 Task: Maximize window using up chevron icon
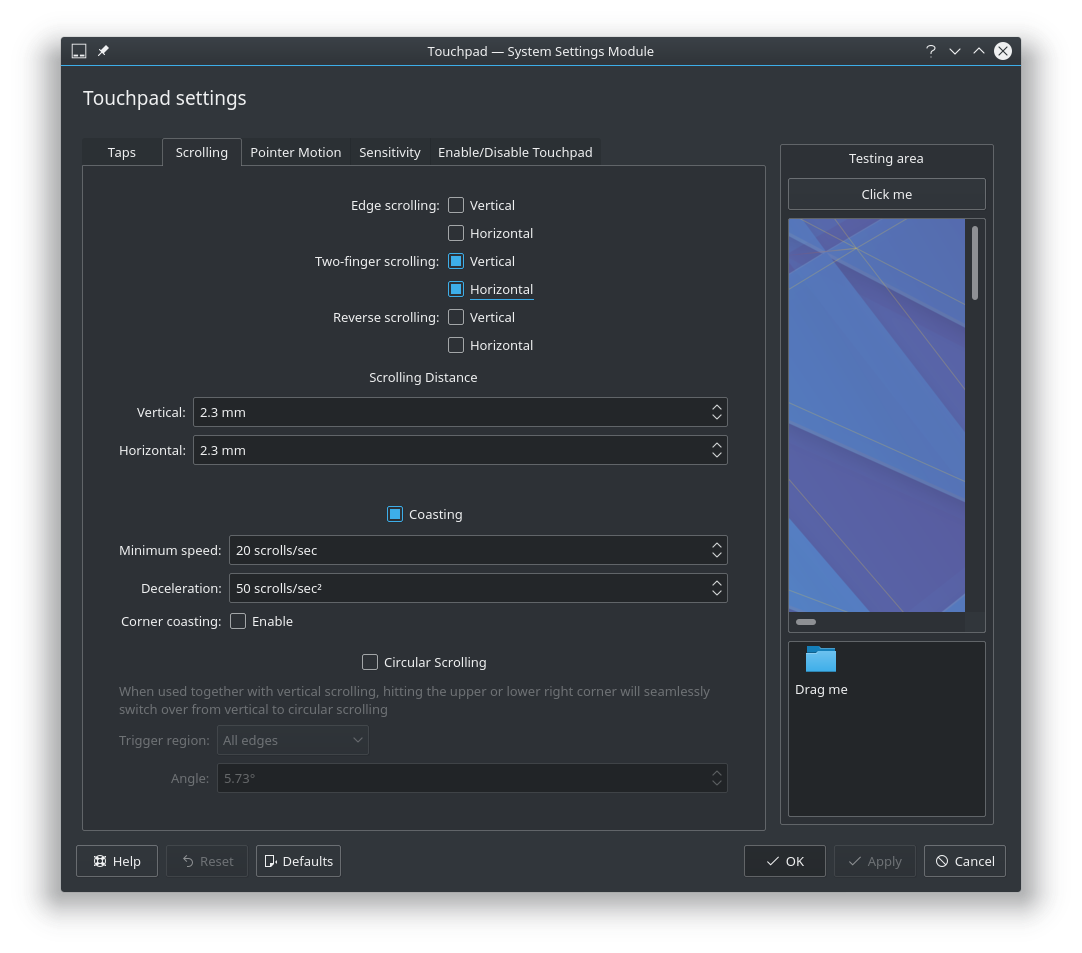(x=978, y=51)
